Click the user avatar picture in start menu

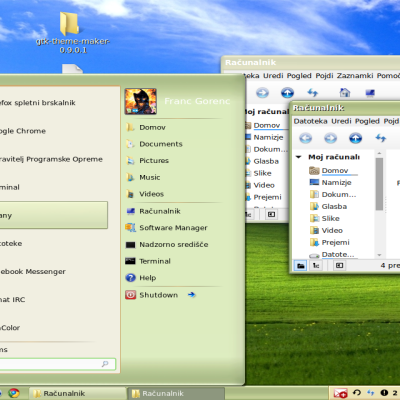[141, 101]
